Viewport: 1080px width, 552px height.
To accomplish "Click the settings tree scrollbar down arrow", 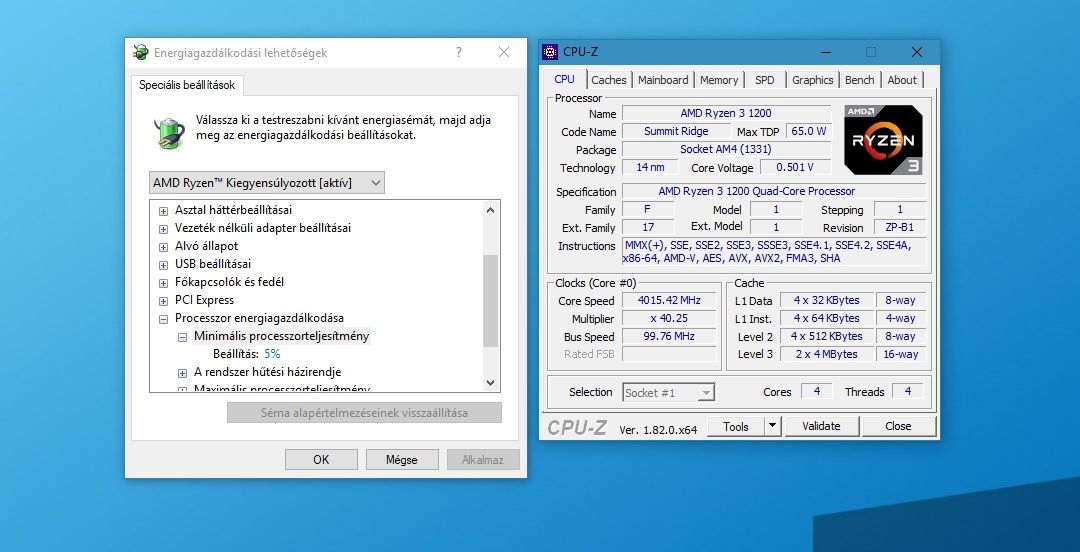I will [490, 382].
